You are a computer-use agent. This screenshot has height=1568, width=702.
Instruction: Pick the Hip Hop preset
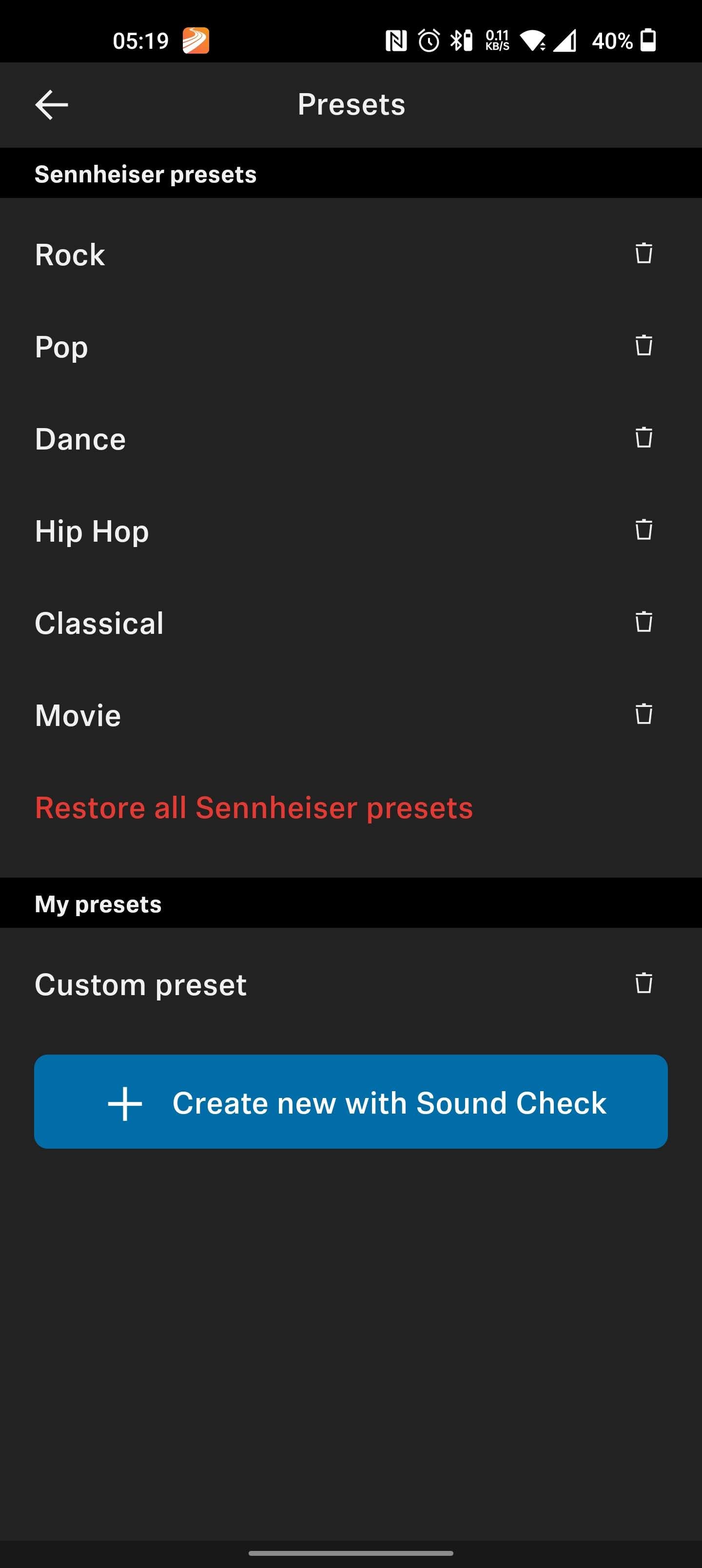[92, 531]
